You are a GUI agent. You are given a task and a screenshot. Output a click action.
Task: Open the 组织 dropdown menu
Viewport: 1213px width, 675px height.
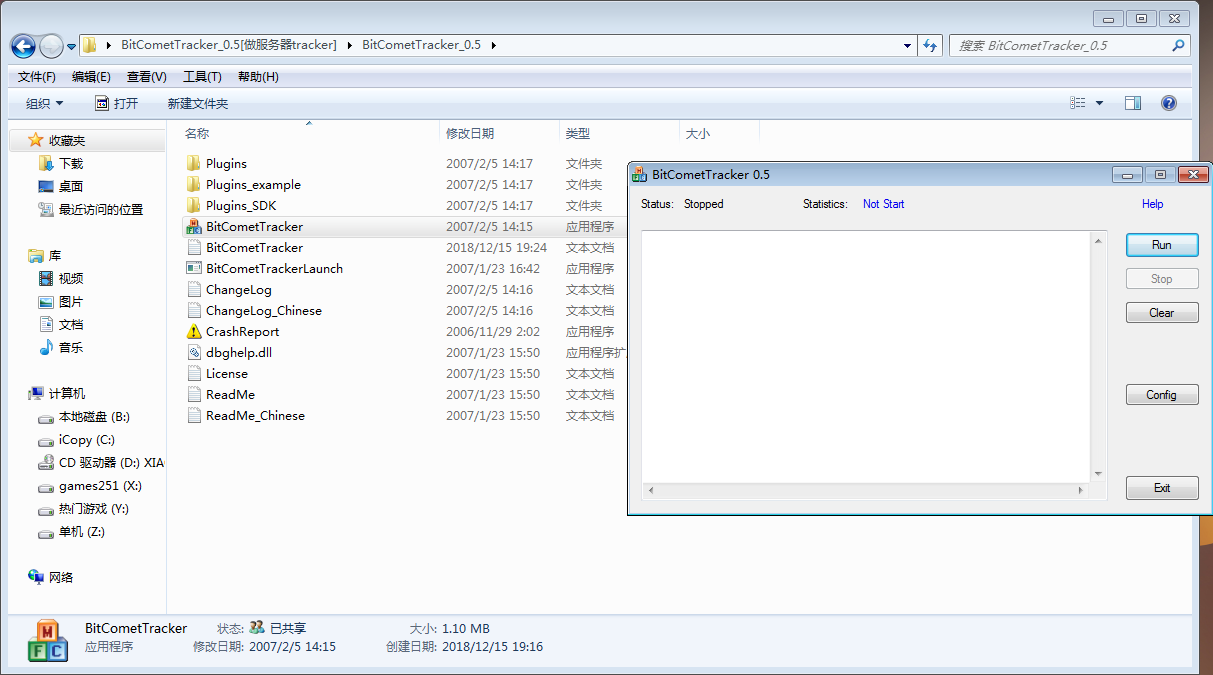[44, 102]
